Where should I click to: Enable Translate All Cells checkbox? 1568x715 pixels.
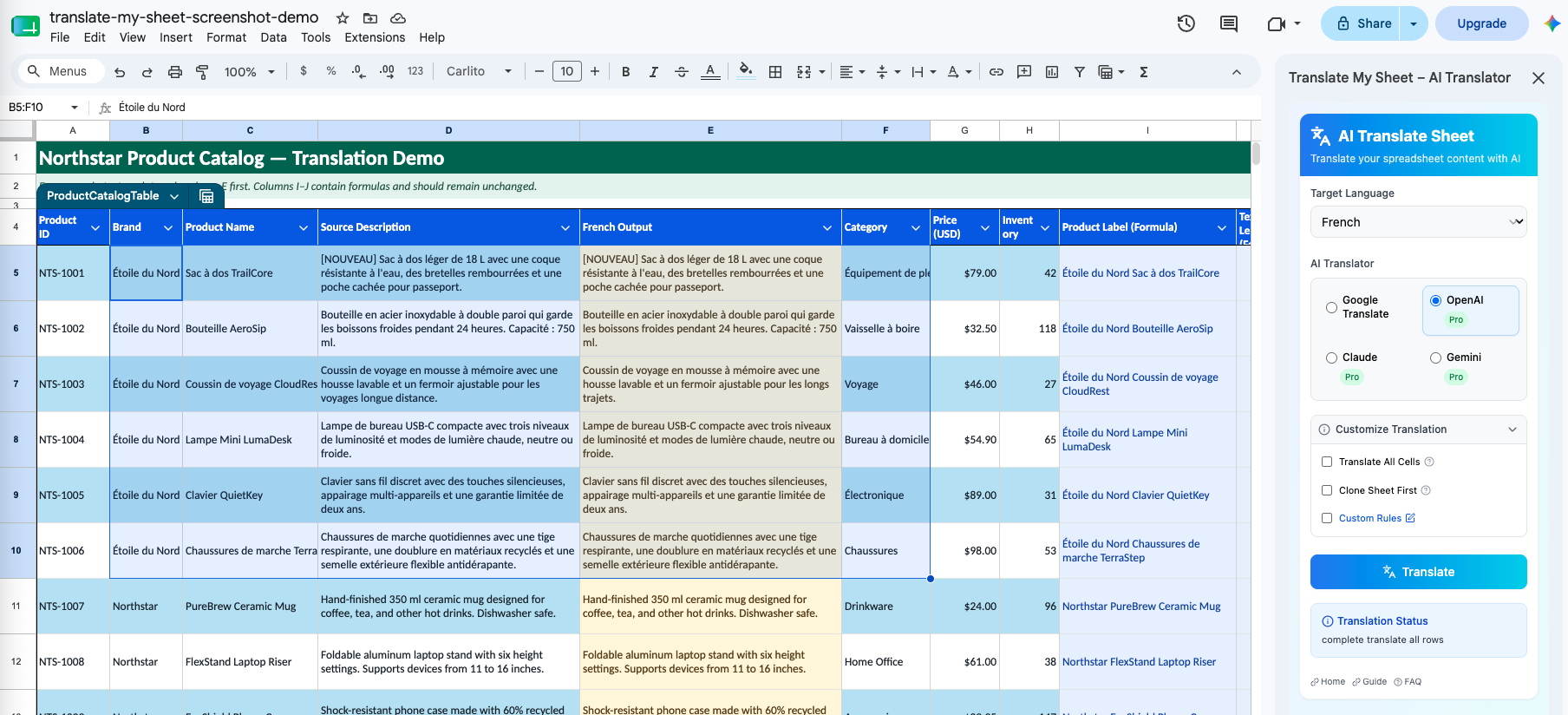(x=1327, y=462)
